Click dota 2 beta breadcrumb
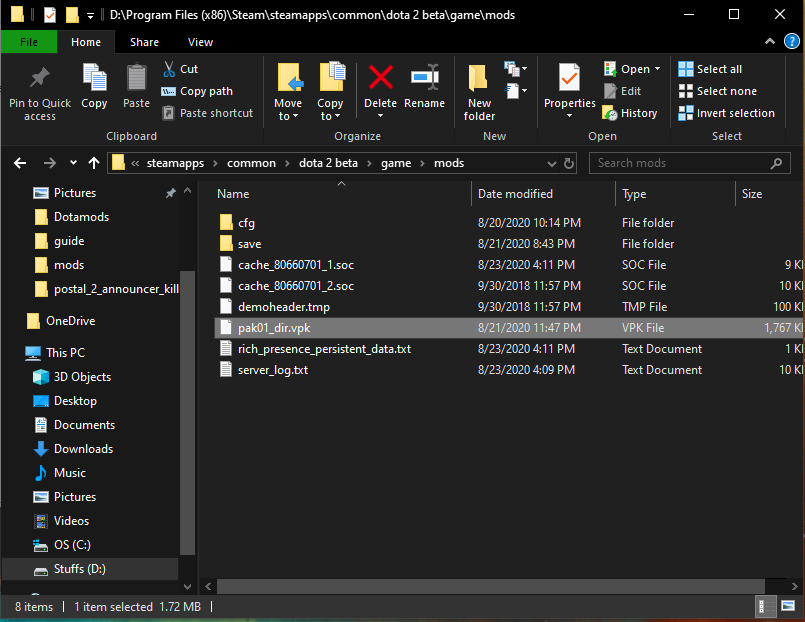The width and height of the screenshot is (805, 622). click(329, 163)
